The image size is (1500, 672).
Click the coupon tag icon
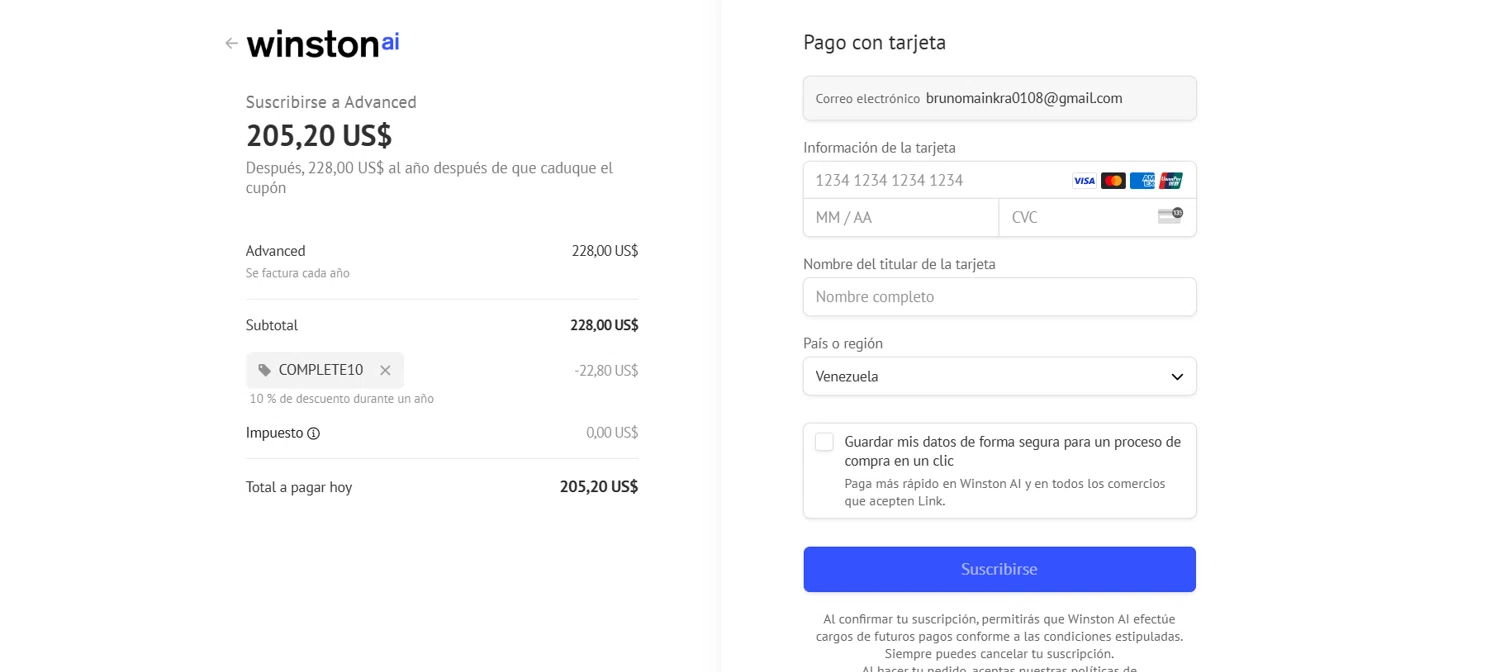pos(264,370)
